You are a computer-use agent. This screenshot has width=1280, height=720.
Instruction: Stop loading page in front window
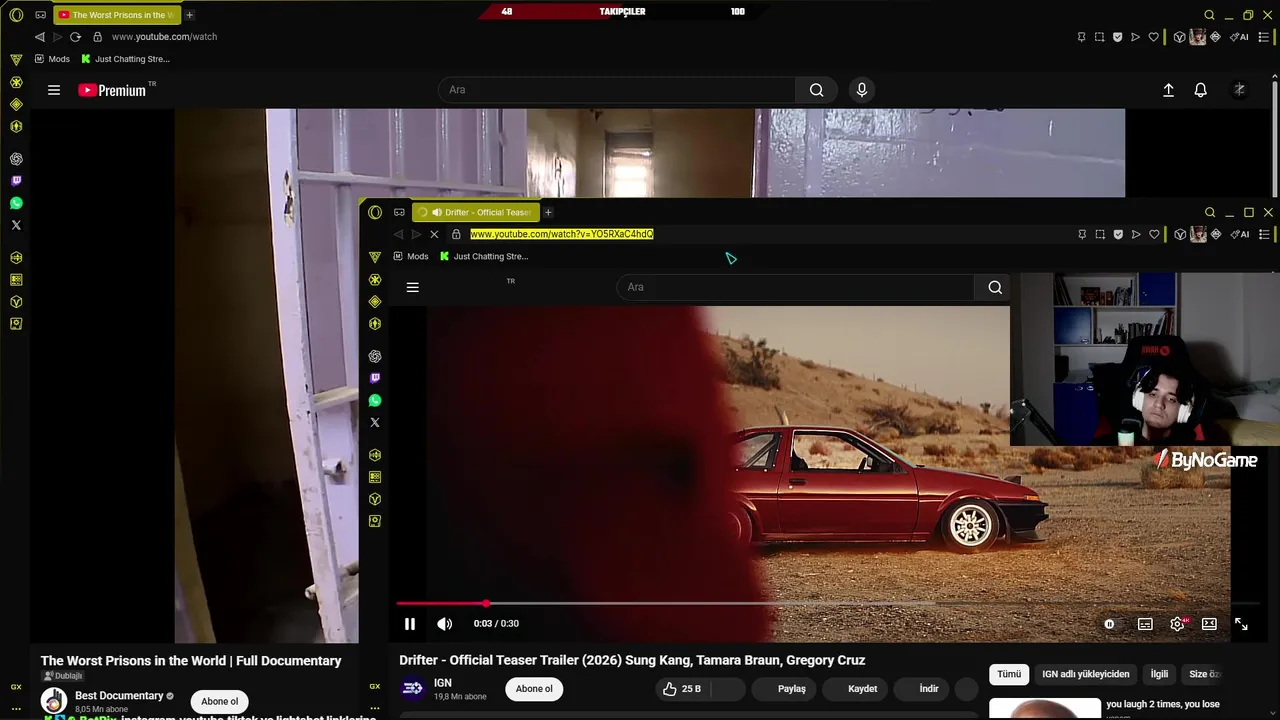(434, 234)
